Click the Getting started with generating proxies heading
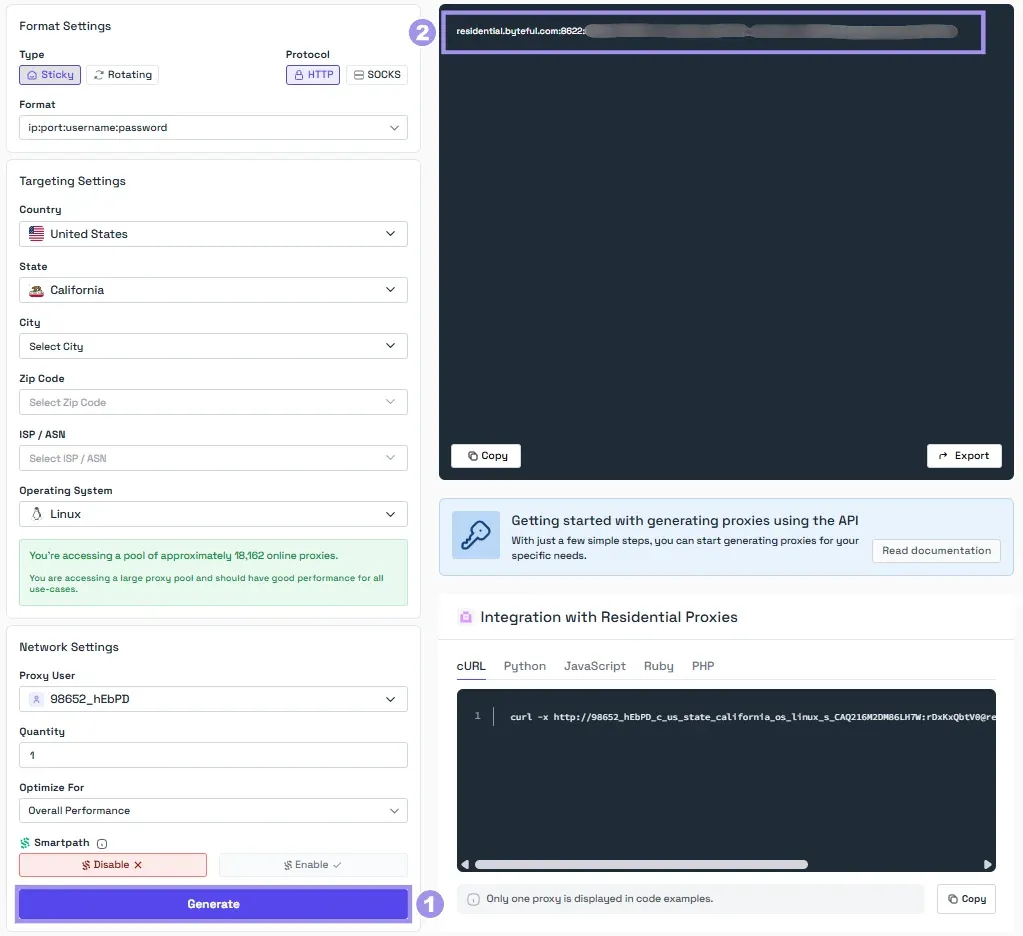1023x936 pixels. click(684, 521)
